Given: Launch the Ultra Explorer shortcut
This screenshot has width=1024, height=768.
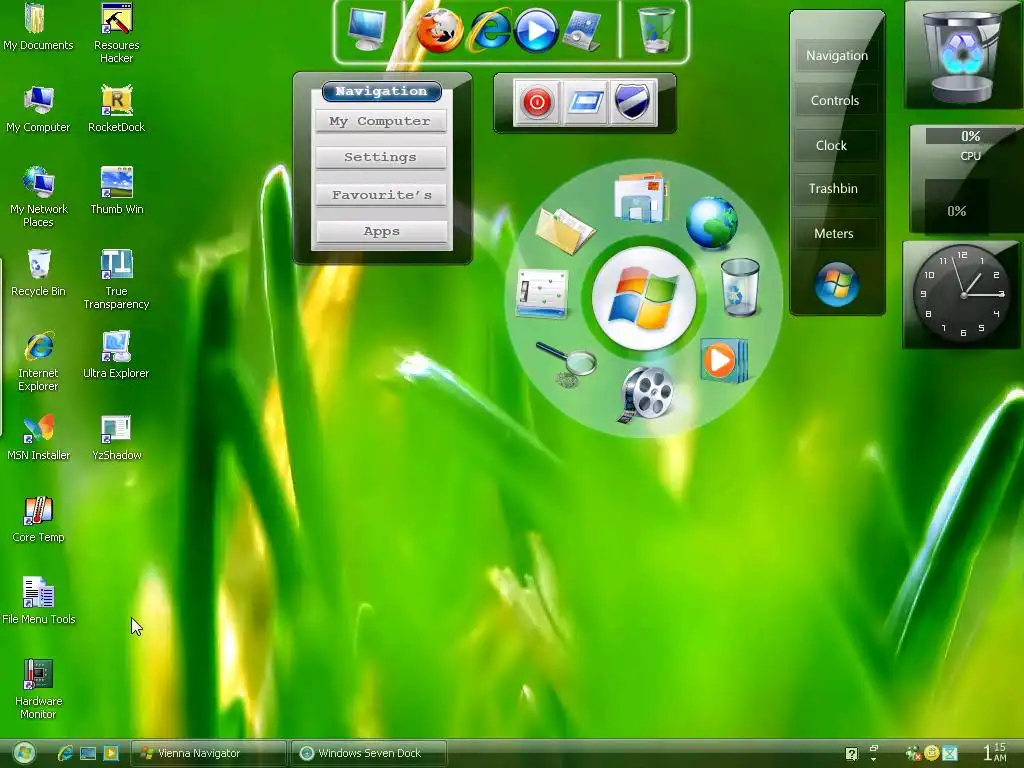Looking at the screenshot, I should [x=116, y=355].
